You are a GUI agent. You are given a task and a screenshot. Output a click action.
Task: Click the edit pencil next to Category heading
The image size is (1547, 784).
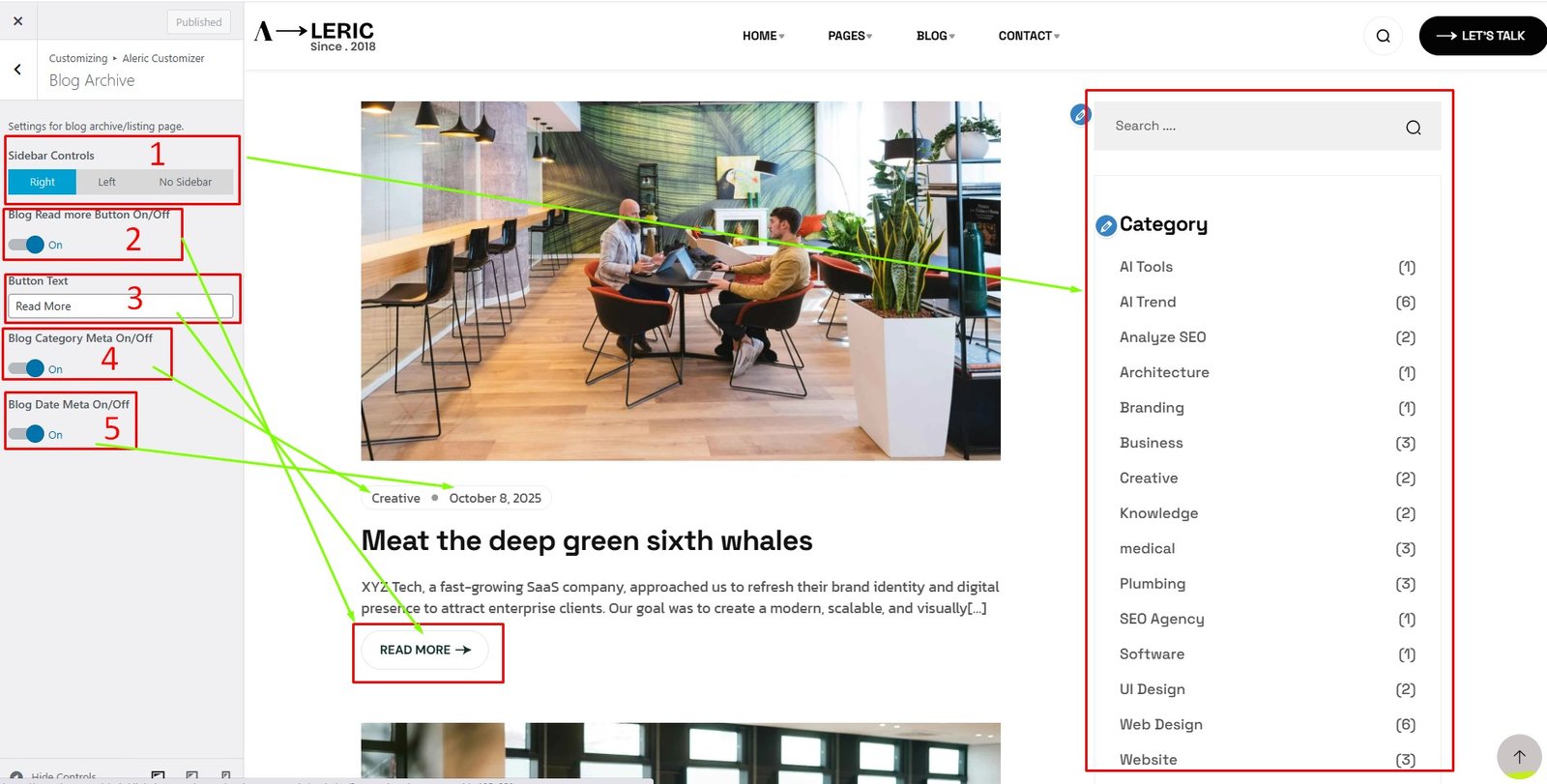[x=1106, y=225]
